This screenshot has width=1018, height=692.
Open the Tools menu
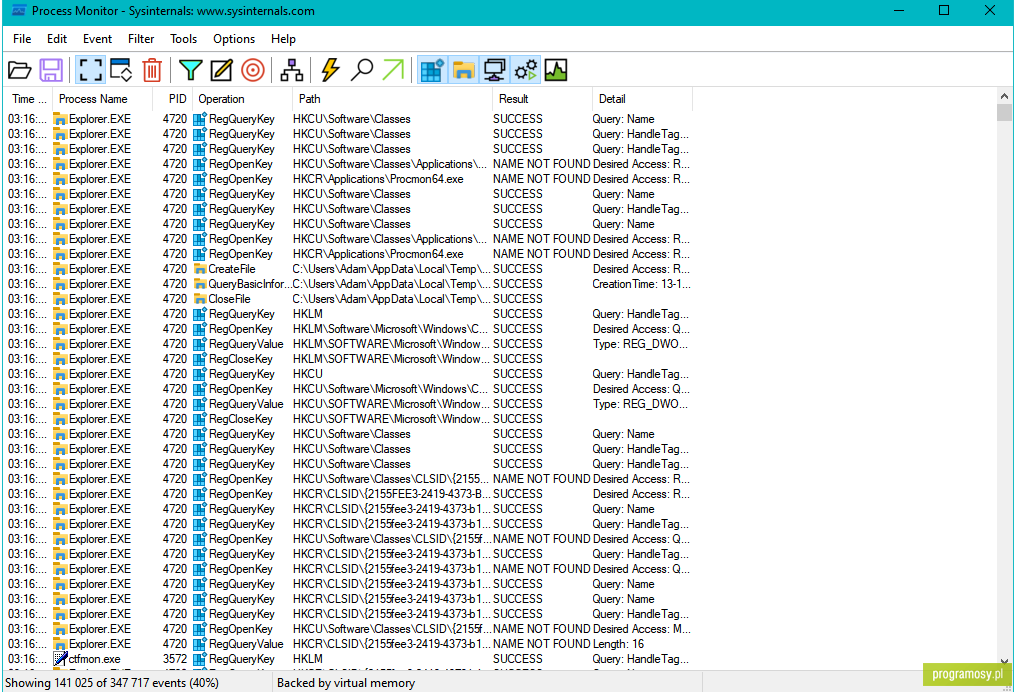click(x=183, y=39)
